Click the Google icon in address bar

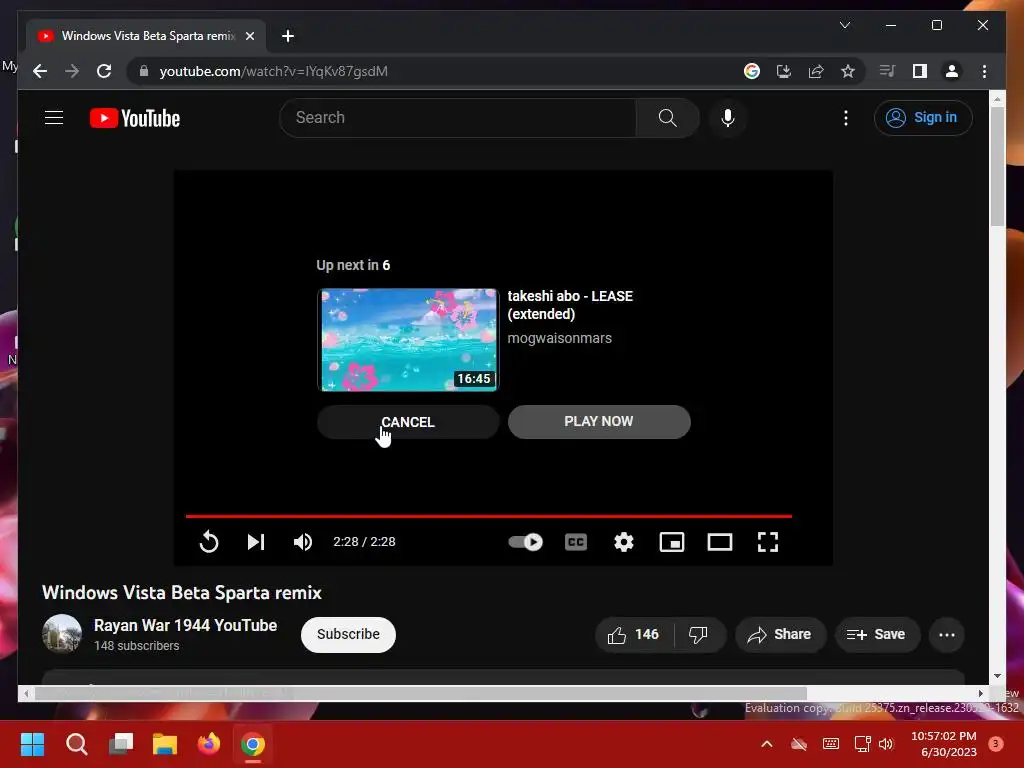(752, 71)
